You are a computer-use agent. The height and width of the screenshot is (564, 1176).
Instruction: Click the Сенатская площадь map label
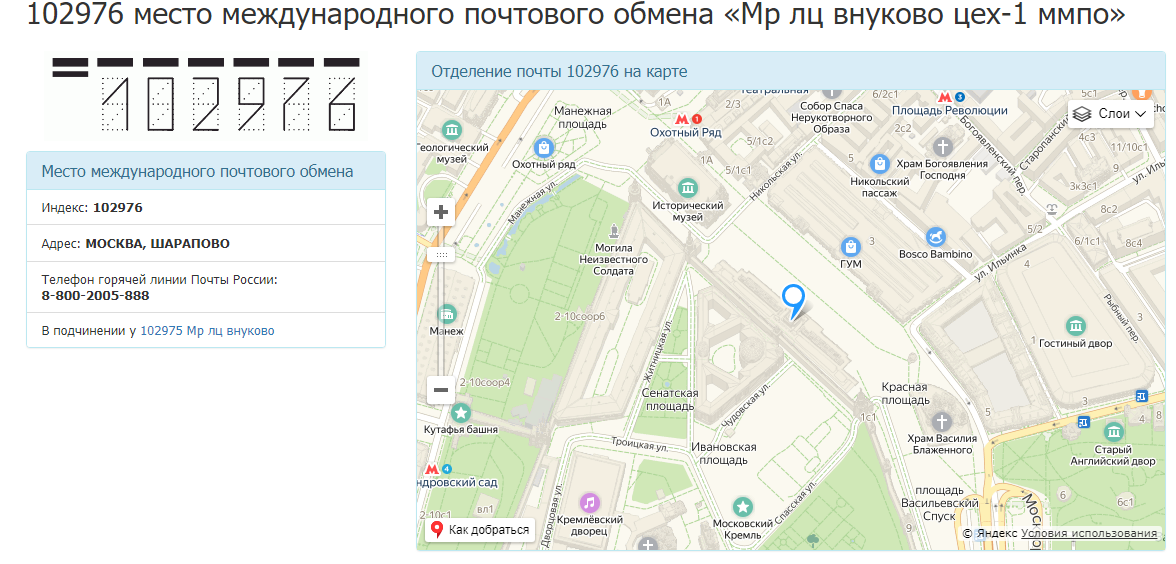click(670, 400)
